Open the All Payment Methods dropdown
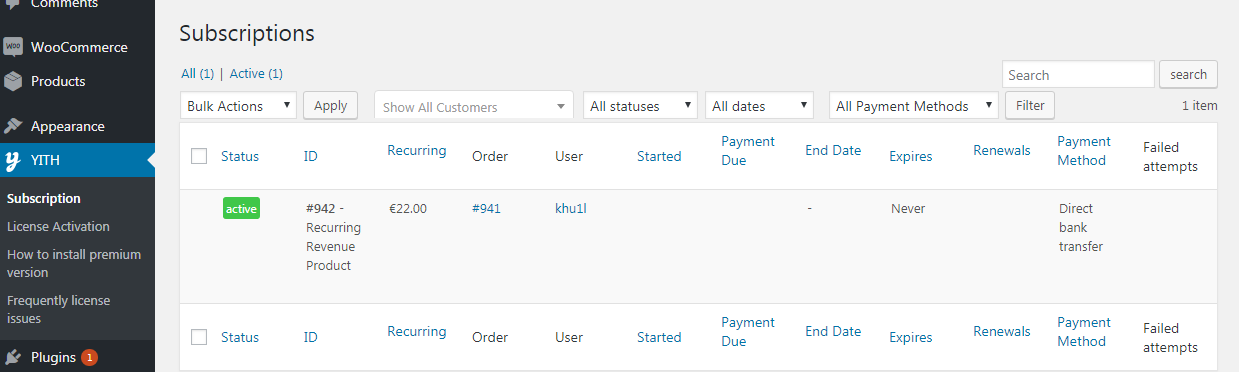Screen dimensions: 1239x372 (914, 106)
